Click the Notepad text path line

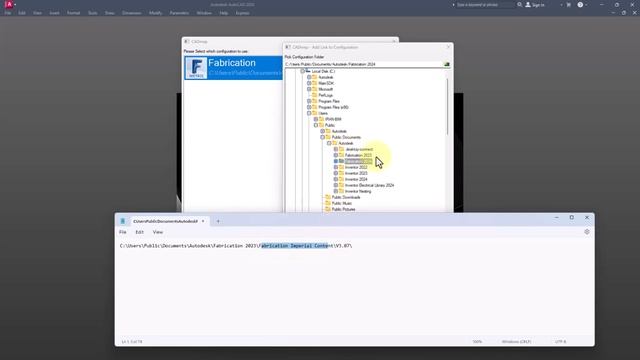point(236,246)
